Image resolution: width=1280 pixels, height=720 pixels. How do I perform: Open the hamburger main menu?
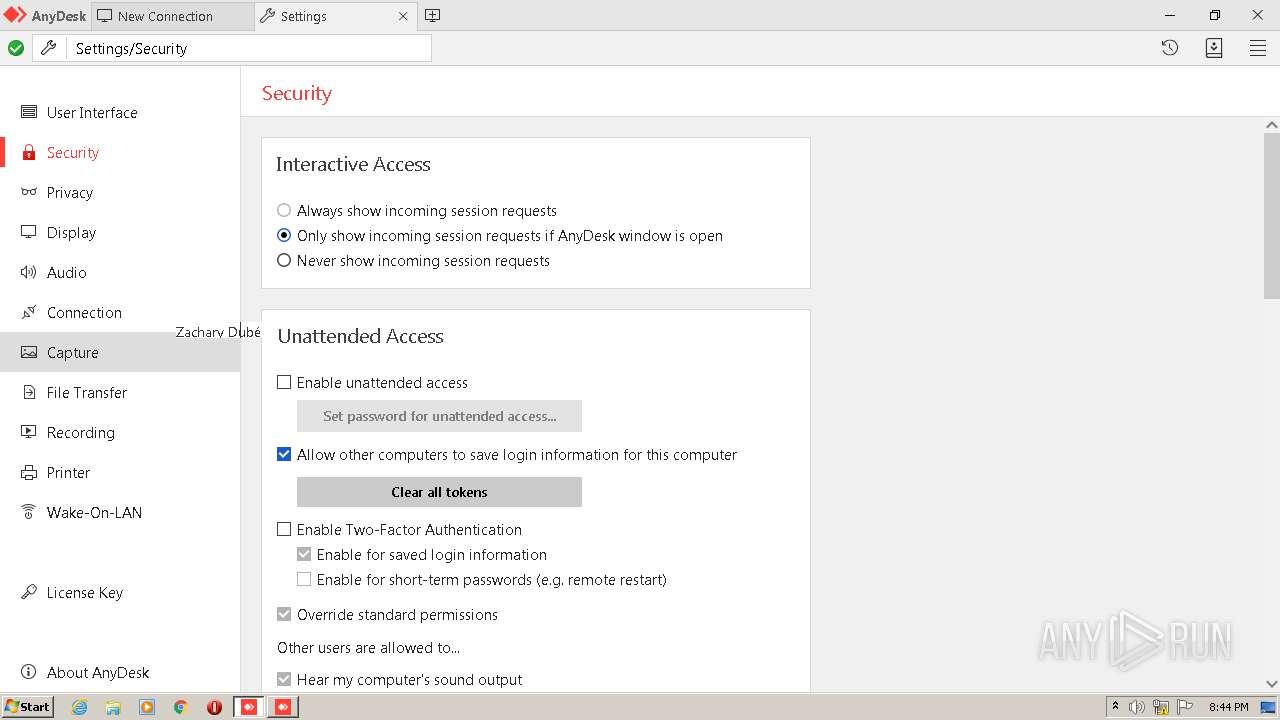coord(1258,48)
